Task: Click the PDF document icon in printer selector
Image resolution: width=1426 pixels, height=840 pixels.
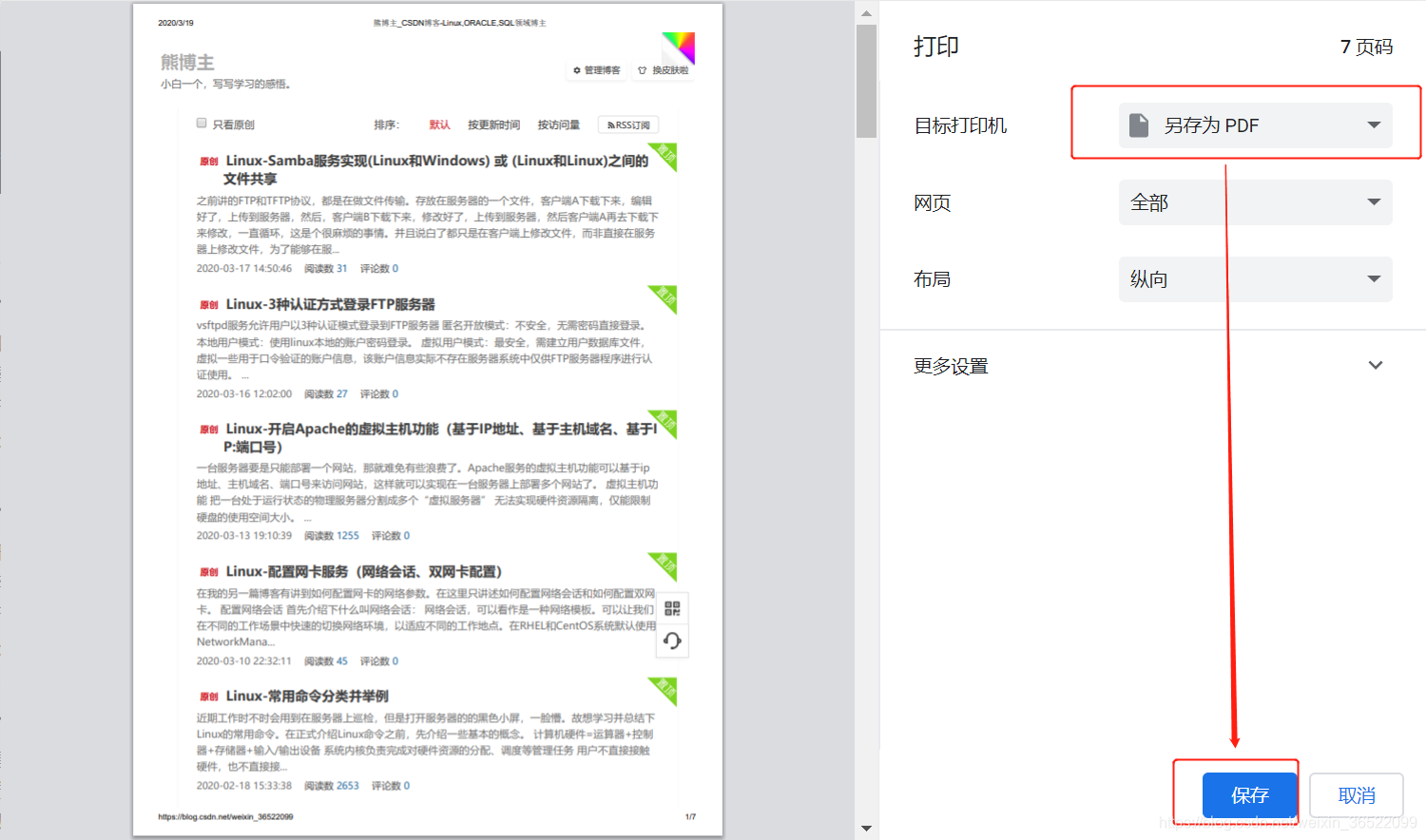Action: point(1138,124)
